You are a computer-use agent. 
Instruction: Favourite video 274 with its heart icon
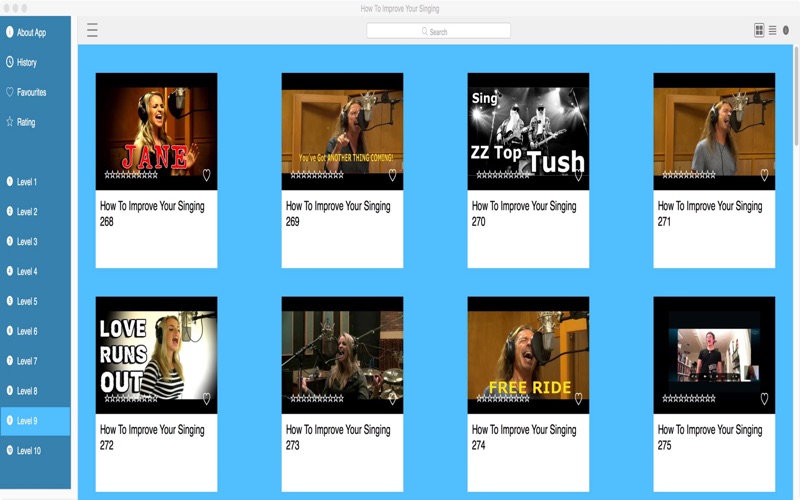tap(578, 398)
